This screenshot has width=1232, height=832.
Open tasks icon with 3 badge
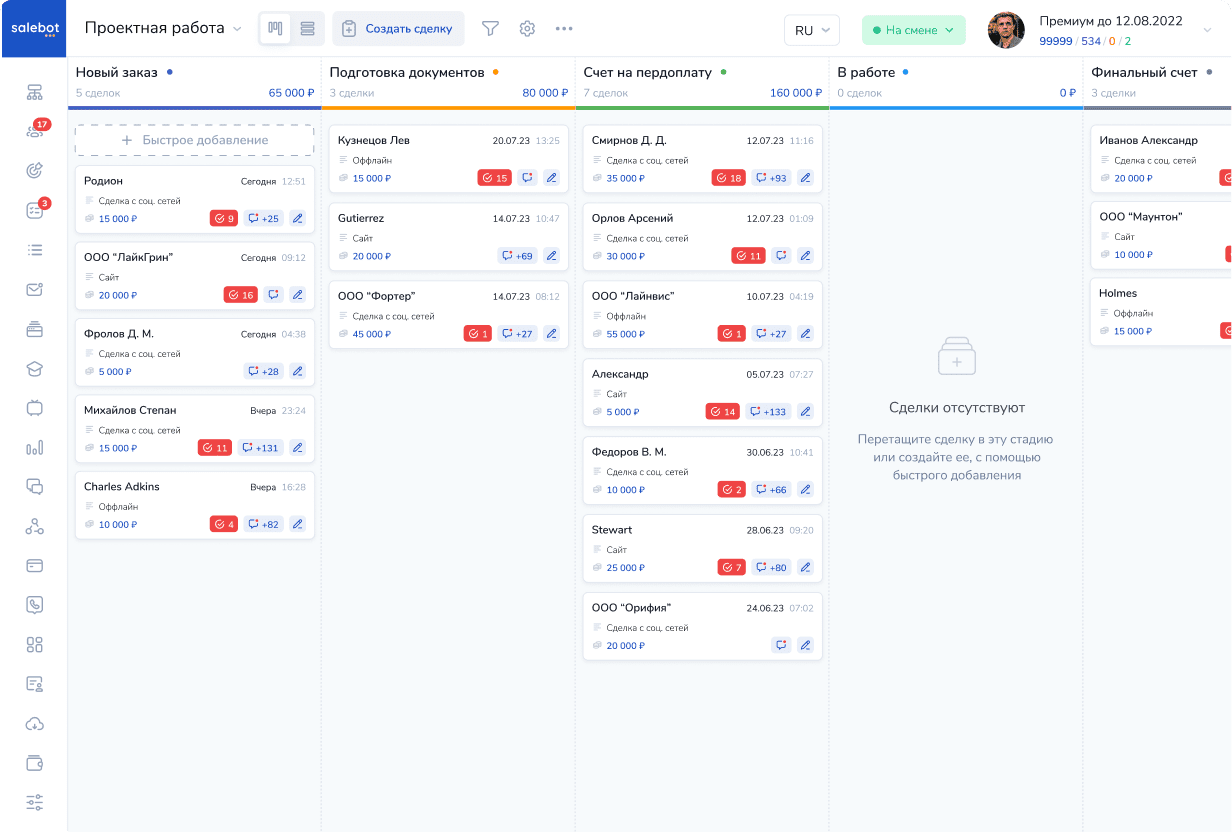(x=34, y=210)
